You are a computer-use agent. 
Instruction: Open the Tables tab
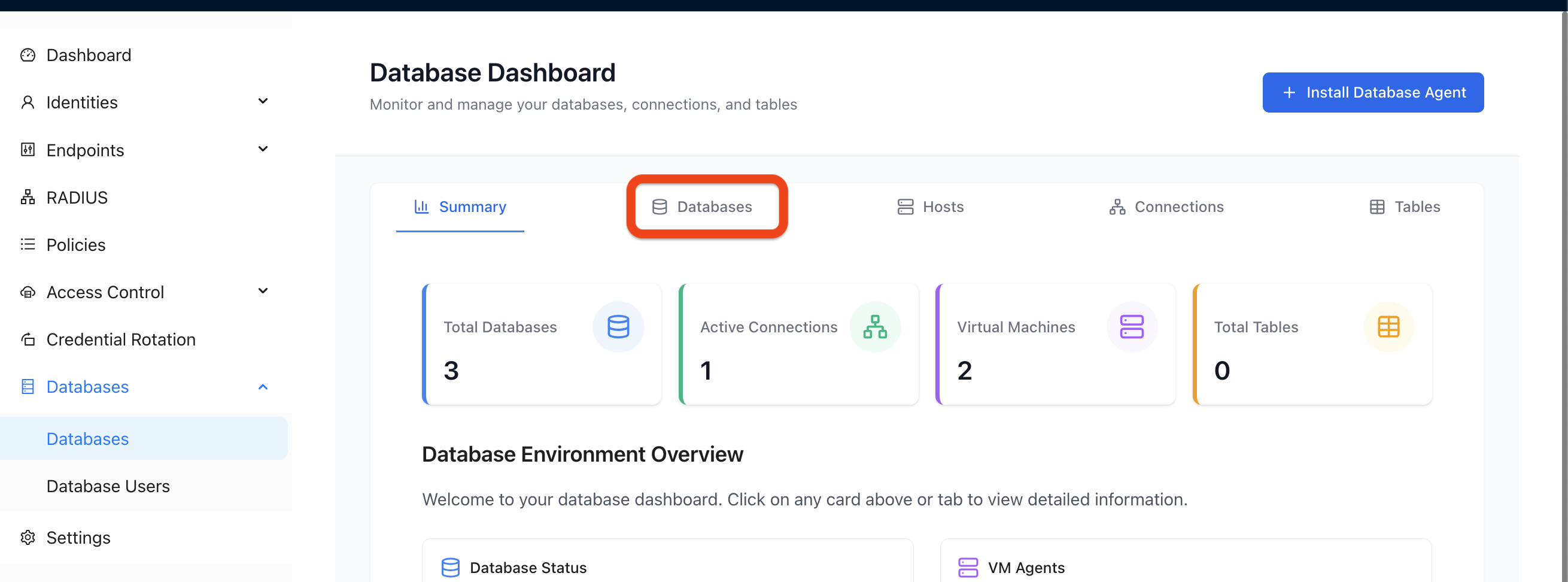1405,207
